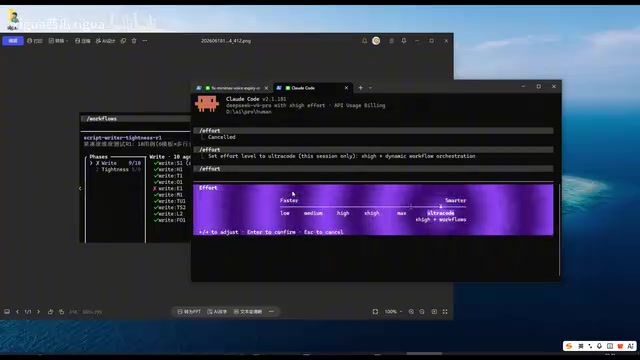The image size is (640, 360).
Task: Open the three-dot more menu in top toolbar
Action: 144,41
